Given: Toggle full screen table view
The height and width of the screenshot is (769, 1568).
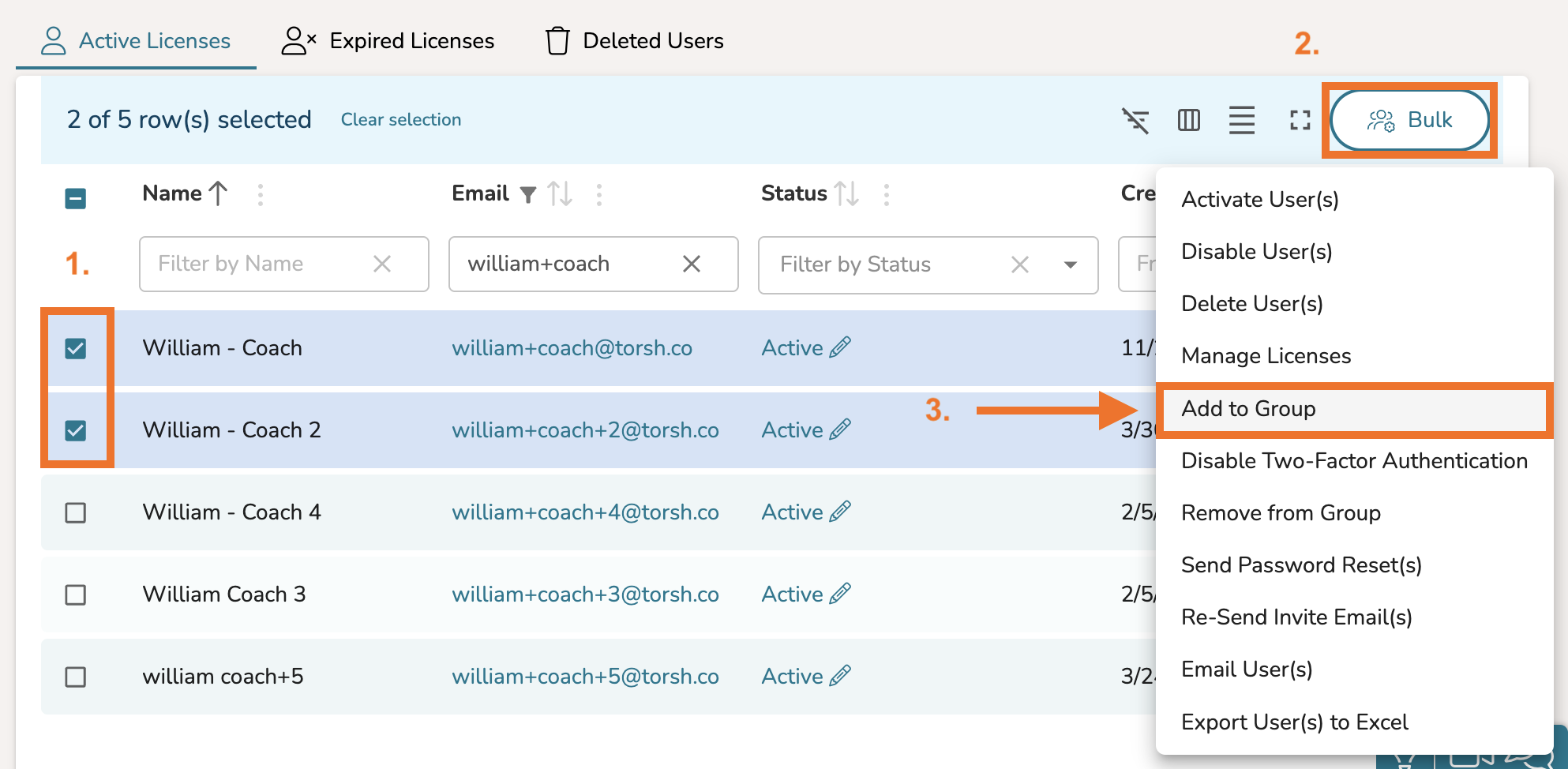Looking at the screenshot, I should click(1300, 120).
